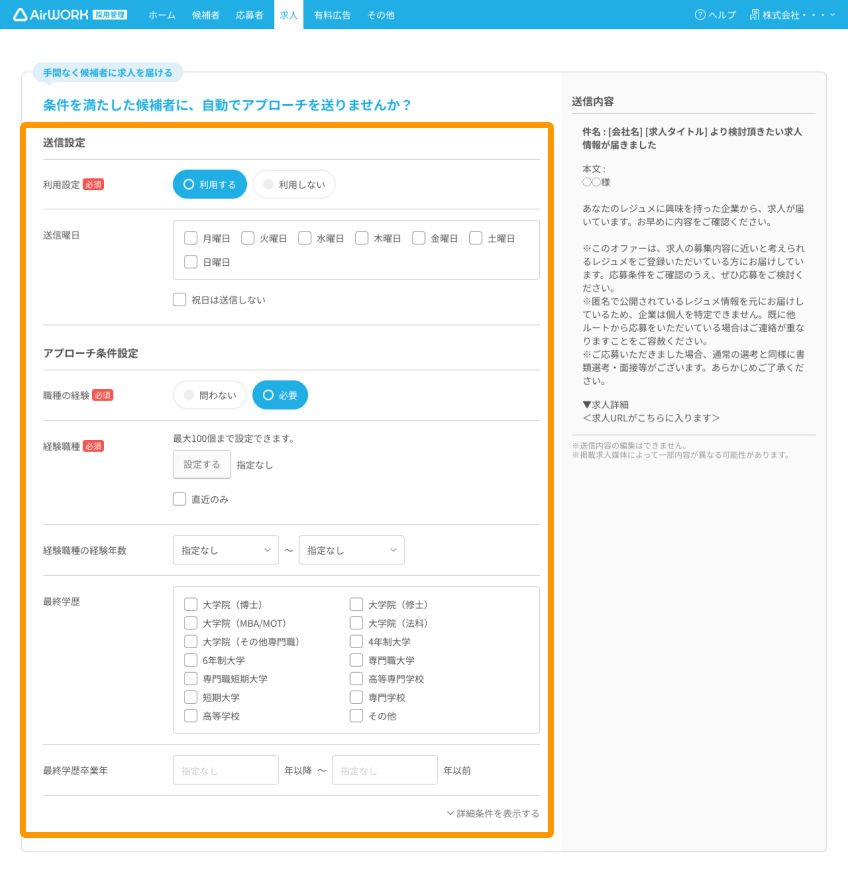This screenshot has width=848, height=874.
Task: Check 大学院（修士）
Action: point(356,604)
